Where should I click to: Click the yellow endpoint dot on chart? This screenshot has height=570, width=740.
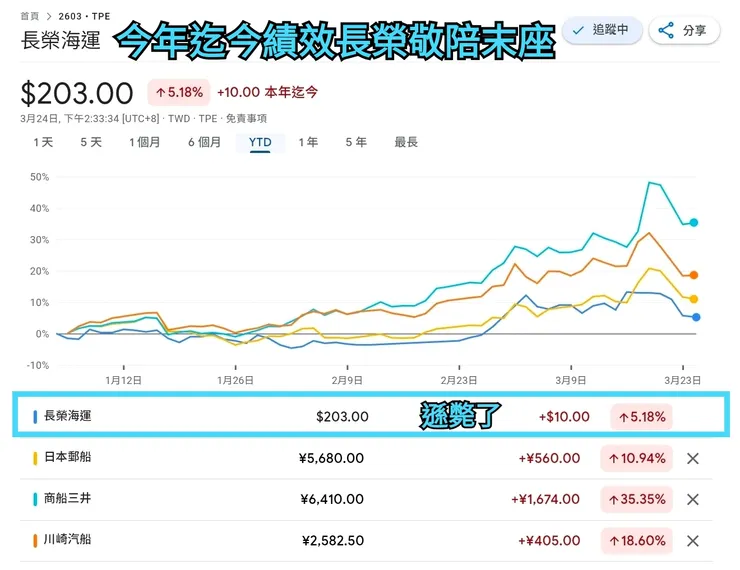pyautogui.click(x=693, y=299)
